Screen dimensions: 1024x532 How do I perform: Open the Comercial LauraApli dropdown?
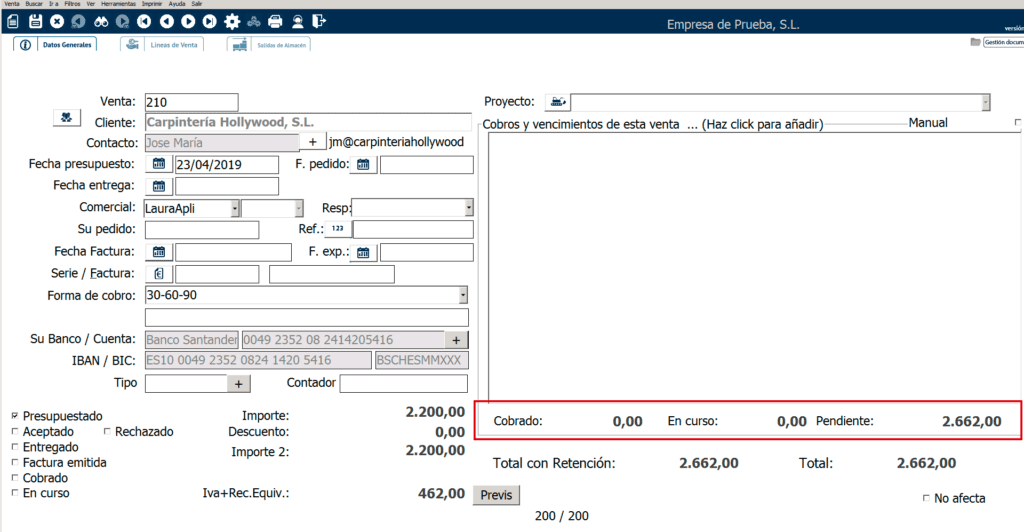235,208
